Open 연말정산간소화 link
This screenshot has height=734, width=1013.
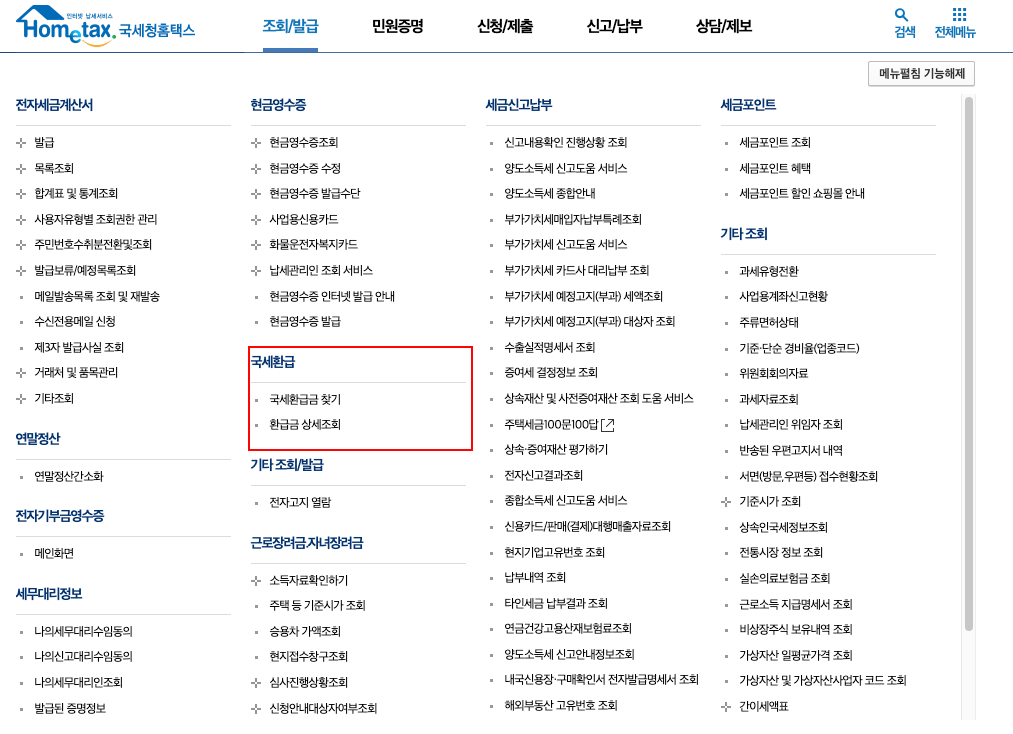[x=68, y=477]
